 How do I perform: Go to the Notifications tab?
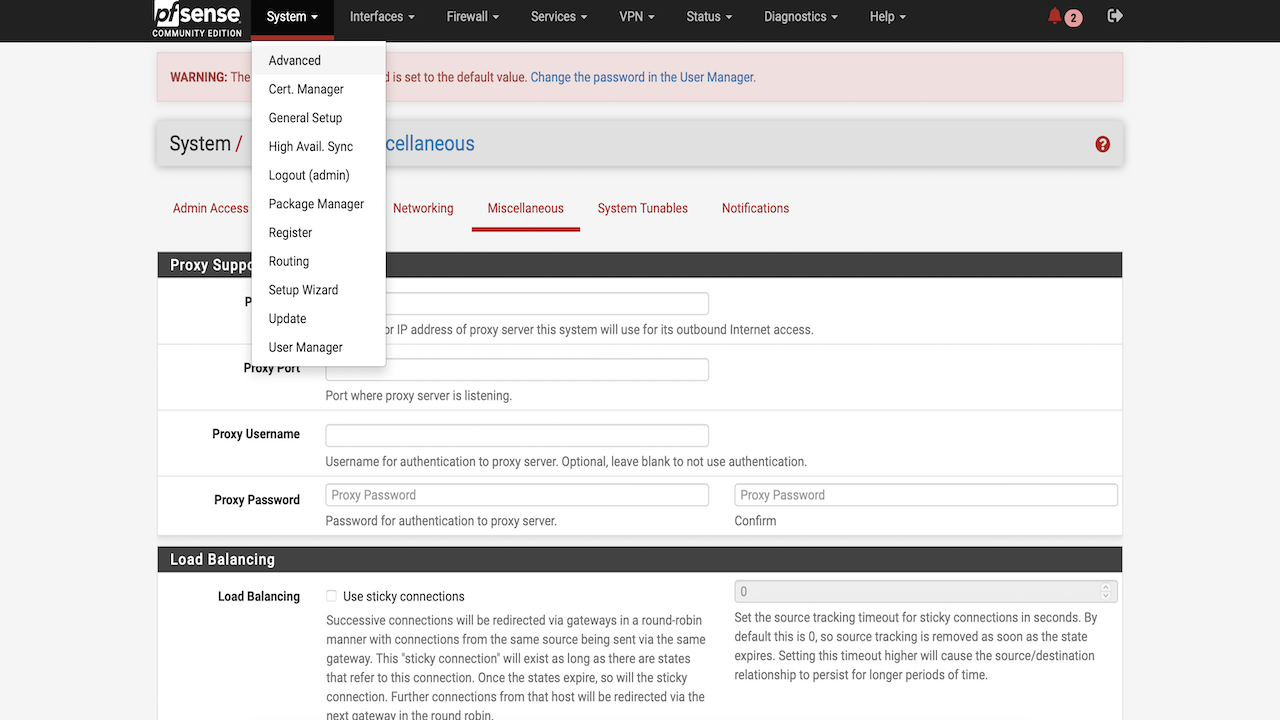pyautogui.click(x=756, y=208)
